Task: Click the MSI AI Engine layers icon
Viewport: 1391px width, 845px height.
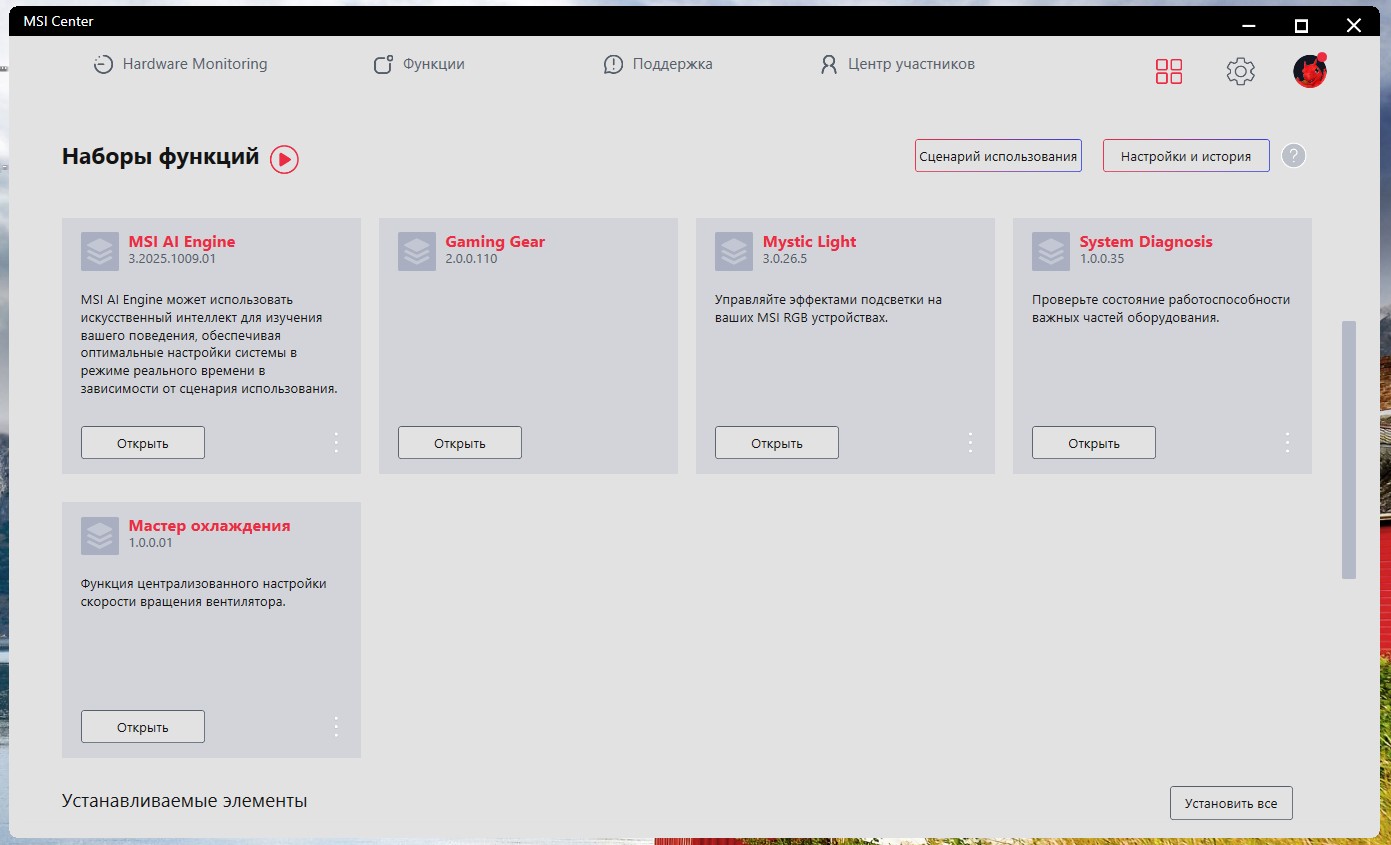Action: 100,252
